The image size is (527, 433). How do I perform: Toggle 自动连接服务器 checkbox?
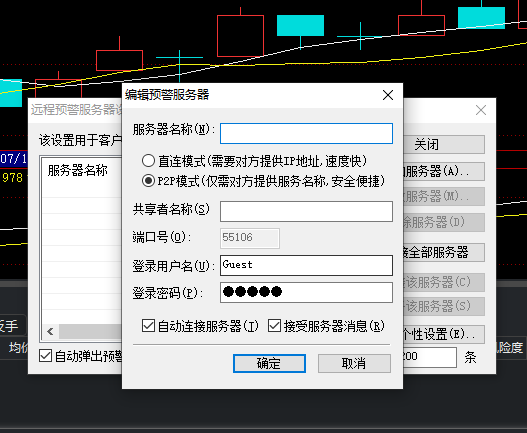148,326
